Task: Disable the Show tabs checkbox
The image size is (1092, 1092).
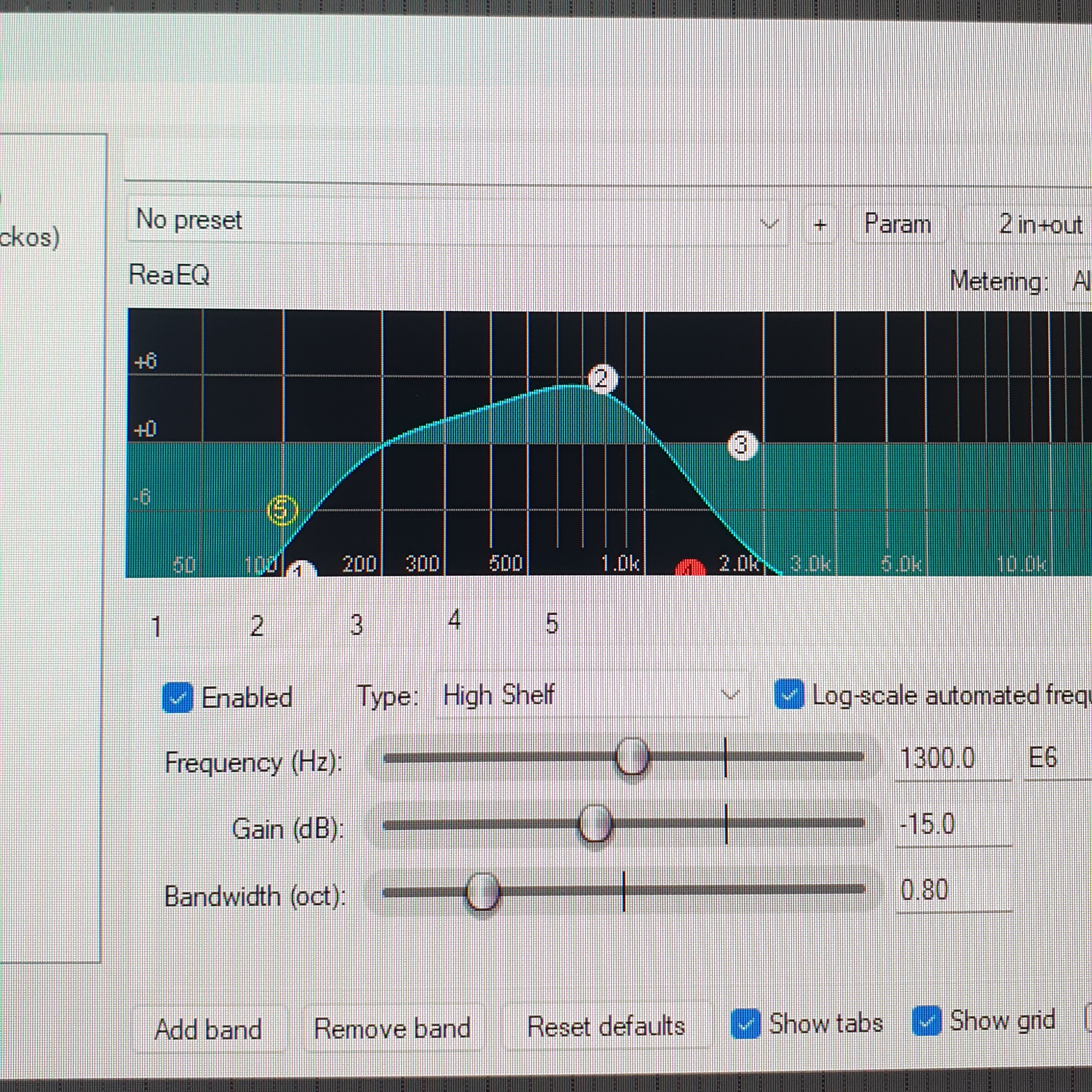Action: click(x=745, y=1024)
